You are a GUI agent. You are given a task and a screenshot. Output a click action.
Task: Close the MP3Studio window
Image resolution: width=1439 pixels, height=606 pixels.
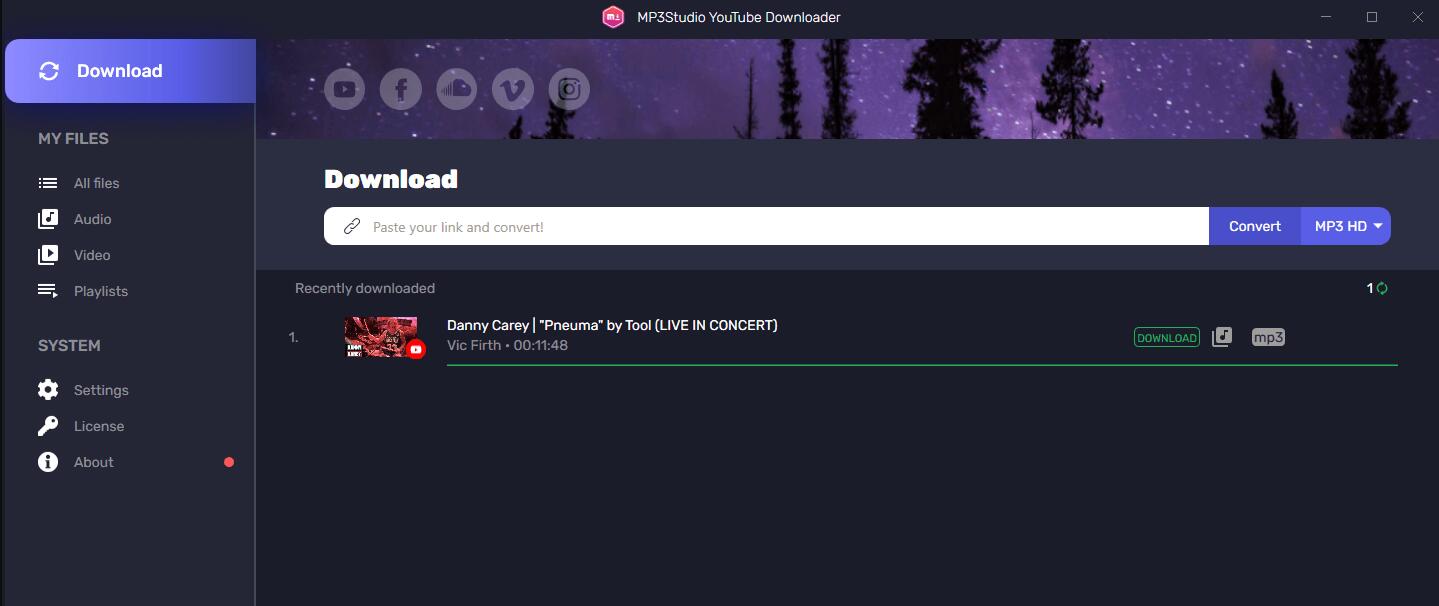click(x=1416, y=17)
